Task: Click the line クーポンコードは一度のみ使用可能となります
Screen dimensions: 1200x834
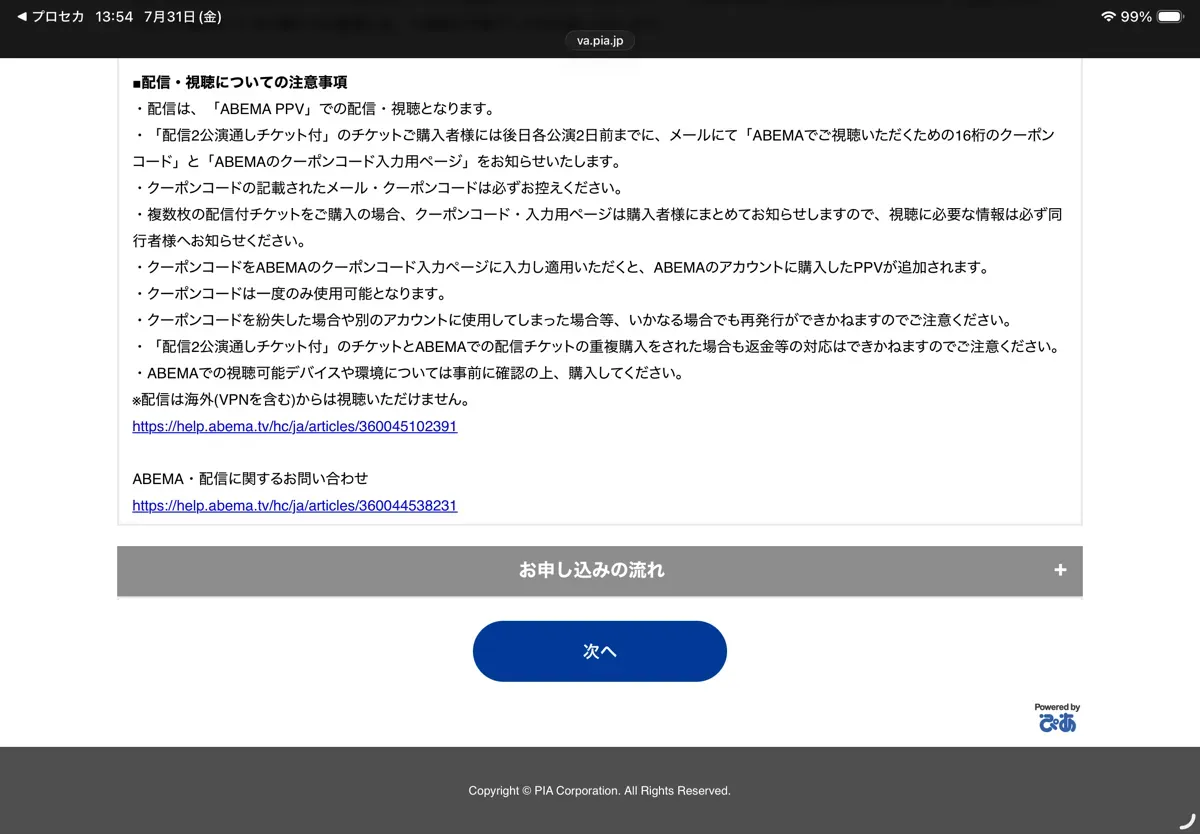Action: (289, 294)
